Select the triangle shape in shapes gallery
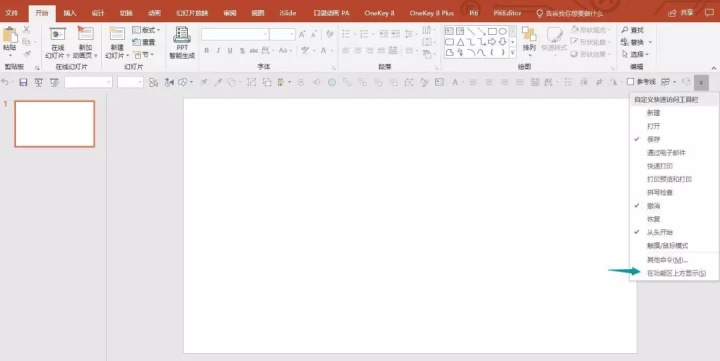 coord(460,42)
